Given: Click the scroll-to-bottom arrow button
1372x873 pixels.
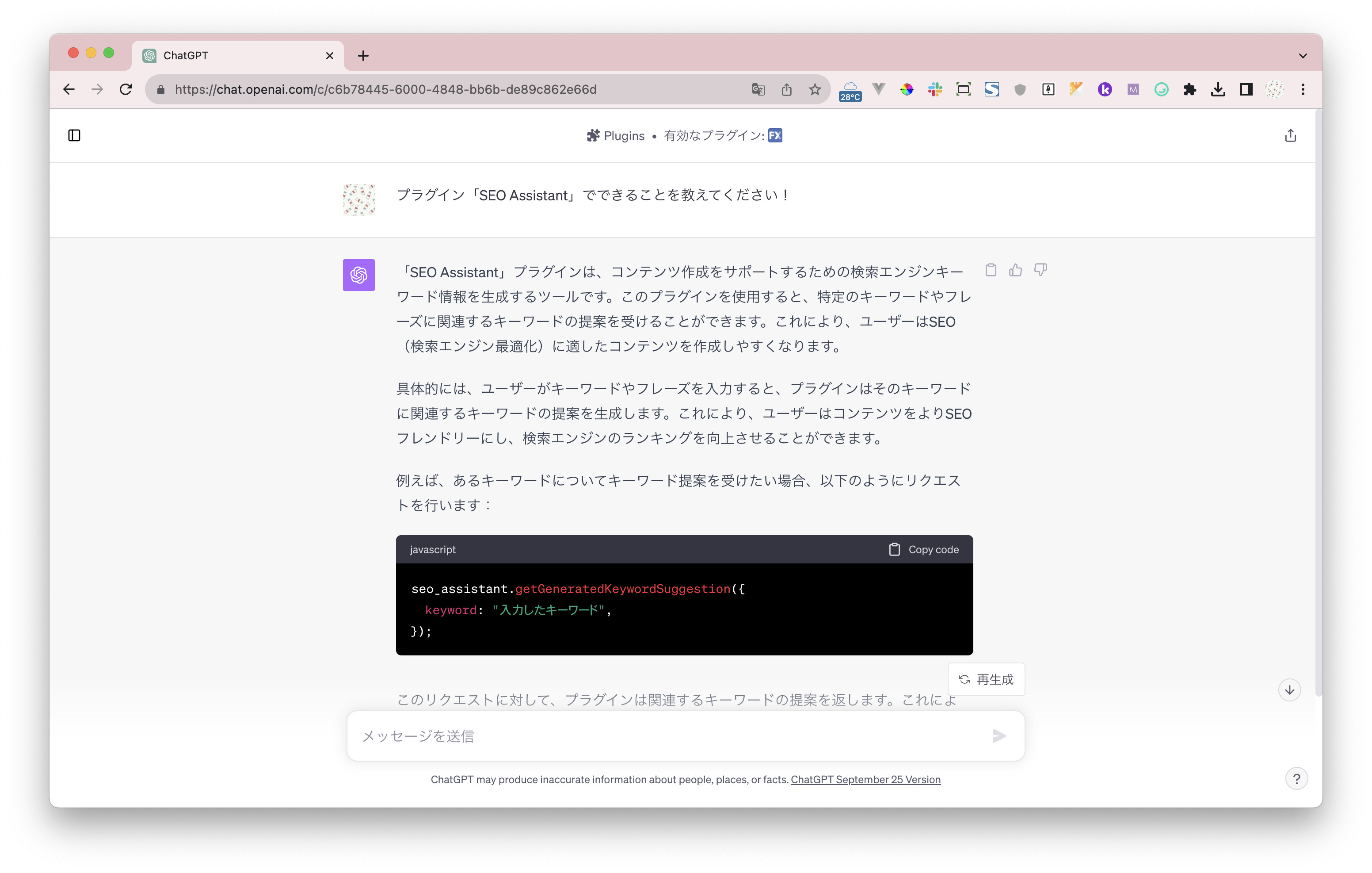Looking at the screenshot, I should [1289, 690].
